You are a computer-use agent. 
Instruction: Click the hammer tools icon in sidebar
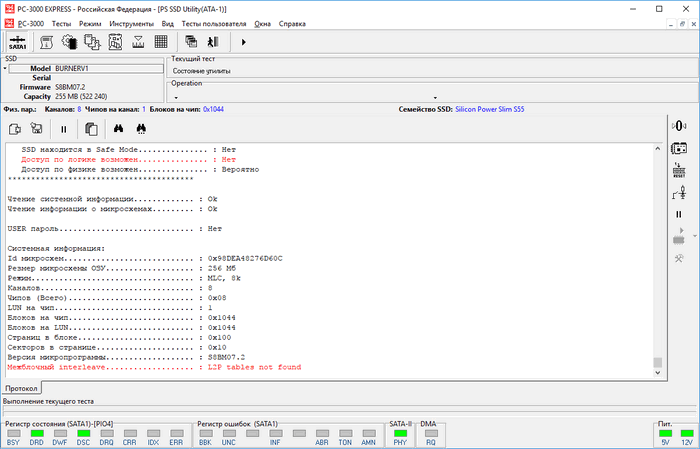(678, 258)
